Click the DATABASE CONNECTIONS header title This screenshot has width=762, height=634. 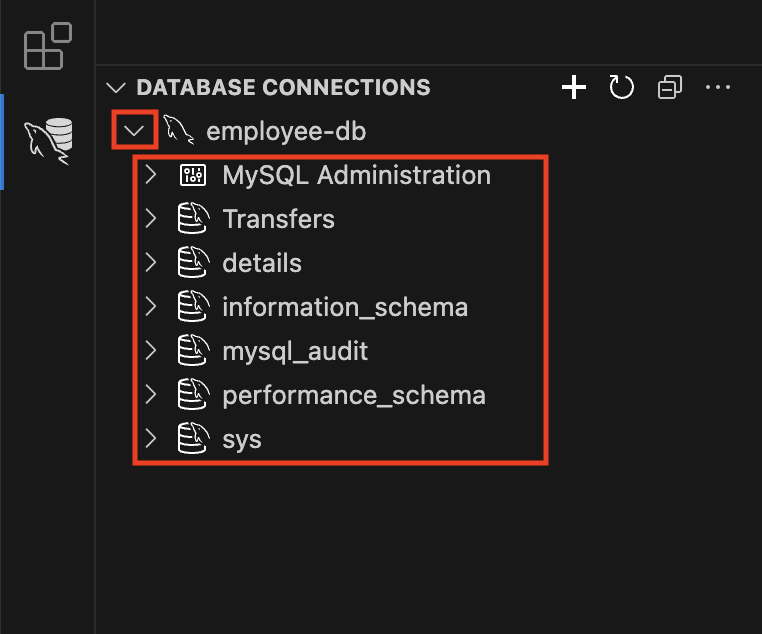click(283, 88)
